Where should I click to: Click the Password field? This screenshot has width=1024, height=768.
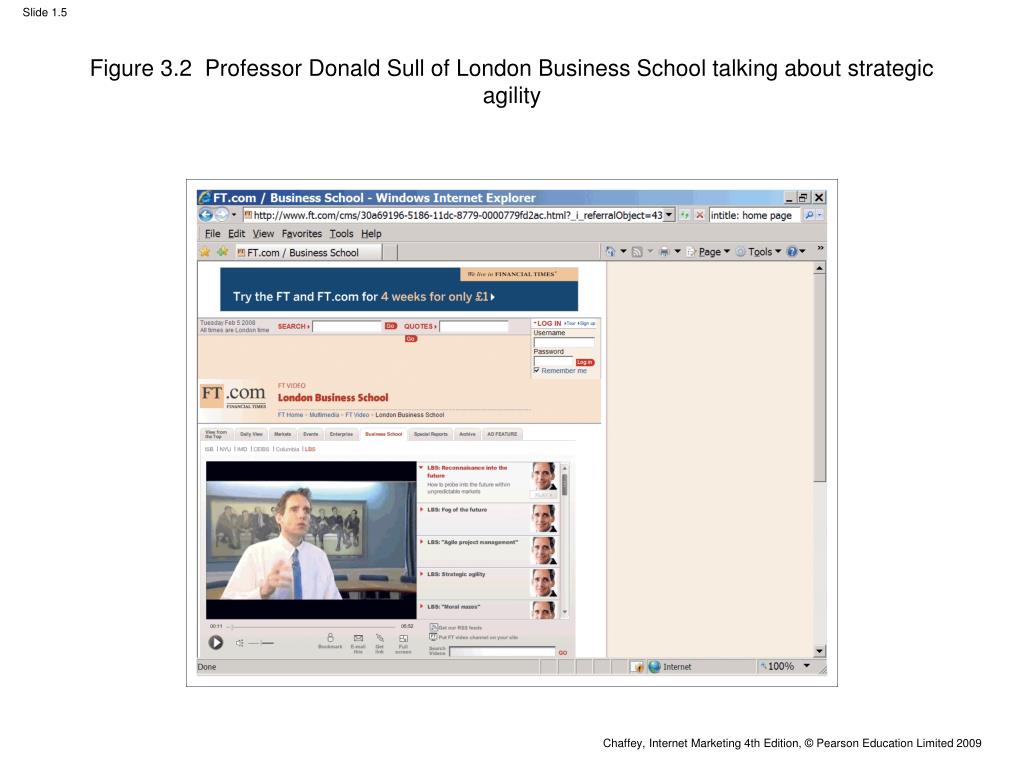point(553,361)
